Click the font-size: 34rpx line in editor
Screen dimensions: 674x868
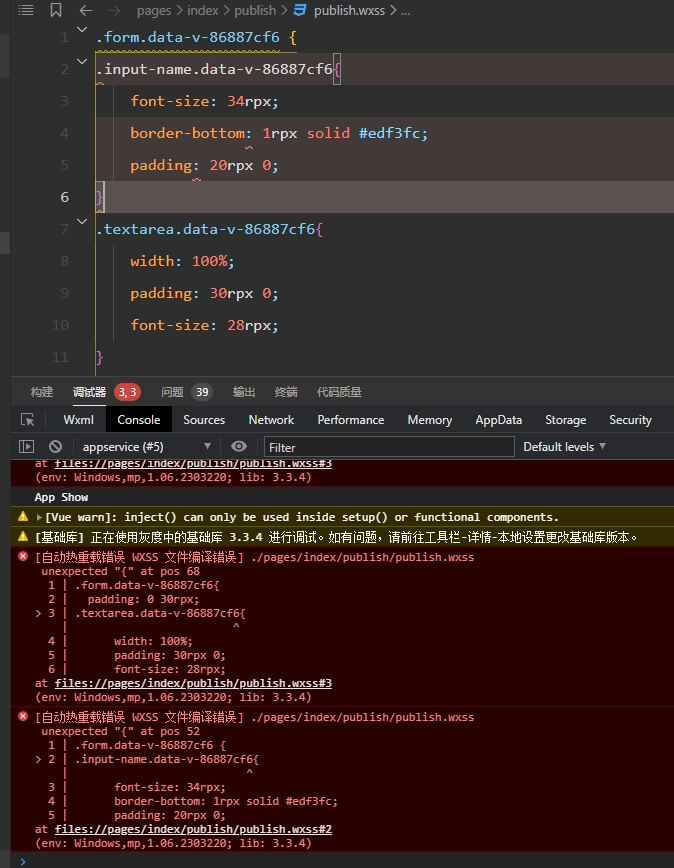[x=205, y=101]
